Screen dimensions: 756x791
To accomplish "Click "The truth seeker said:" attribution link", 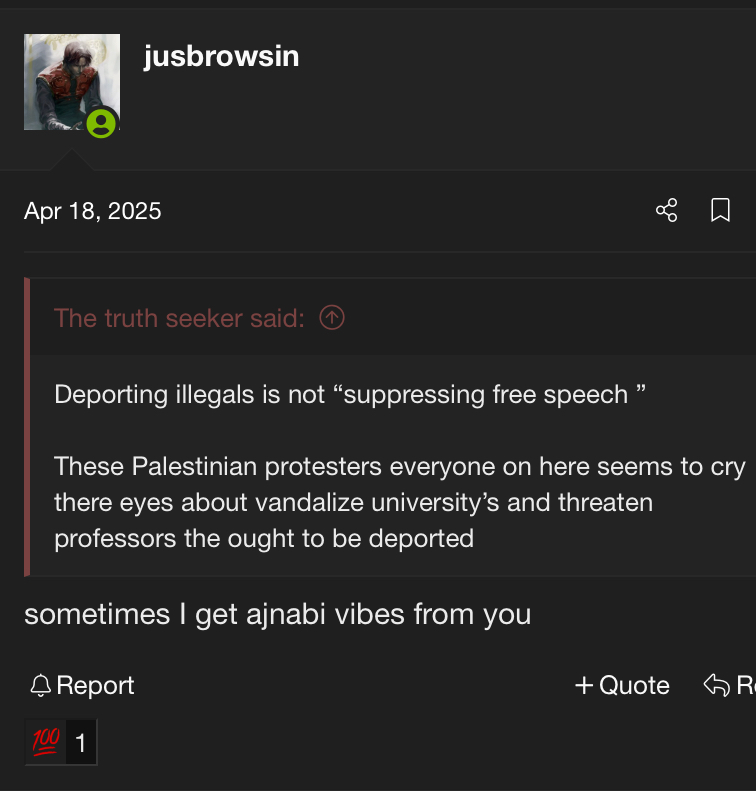I will [179, 318].
